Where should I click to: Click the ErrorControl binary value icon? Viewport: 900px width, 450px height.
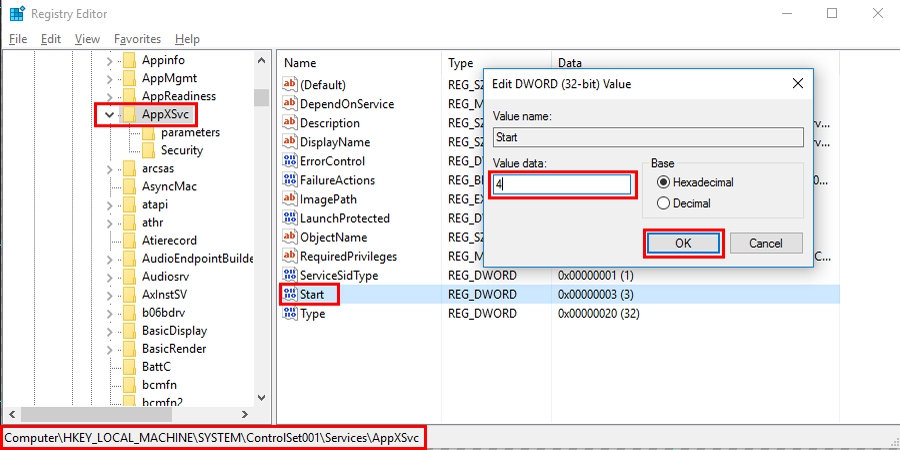(x=290, y=161)
